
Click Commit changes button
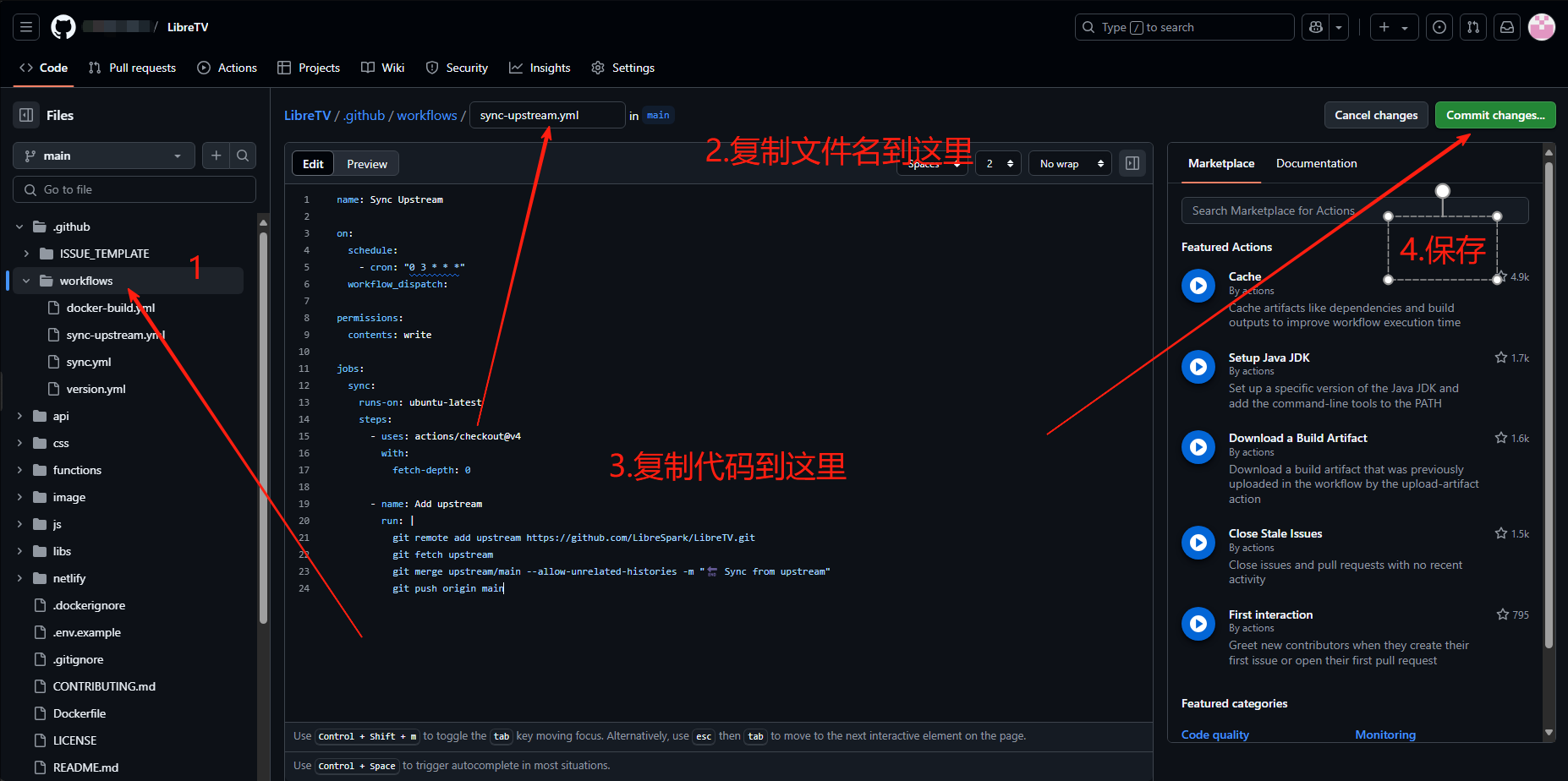(1495, 115)
